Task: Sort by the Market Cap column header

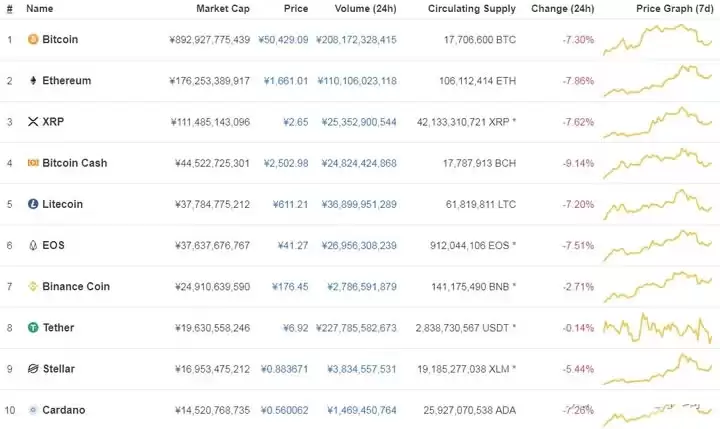Action: (222, 9)
